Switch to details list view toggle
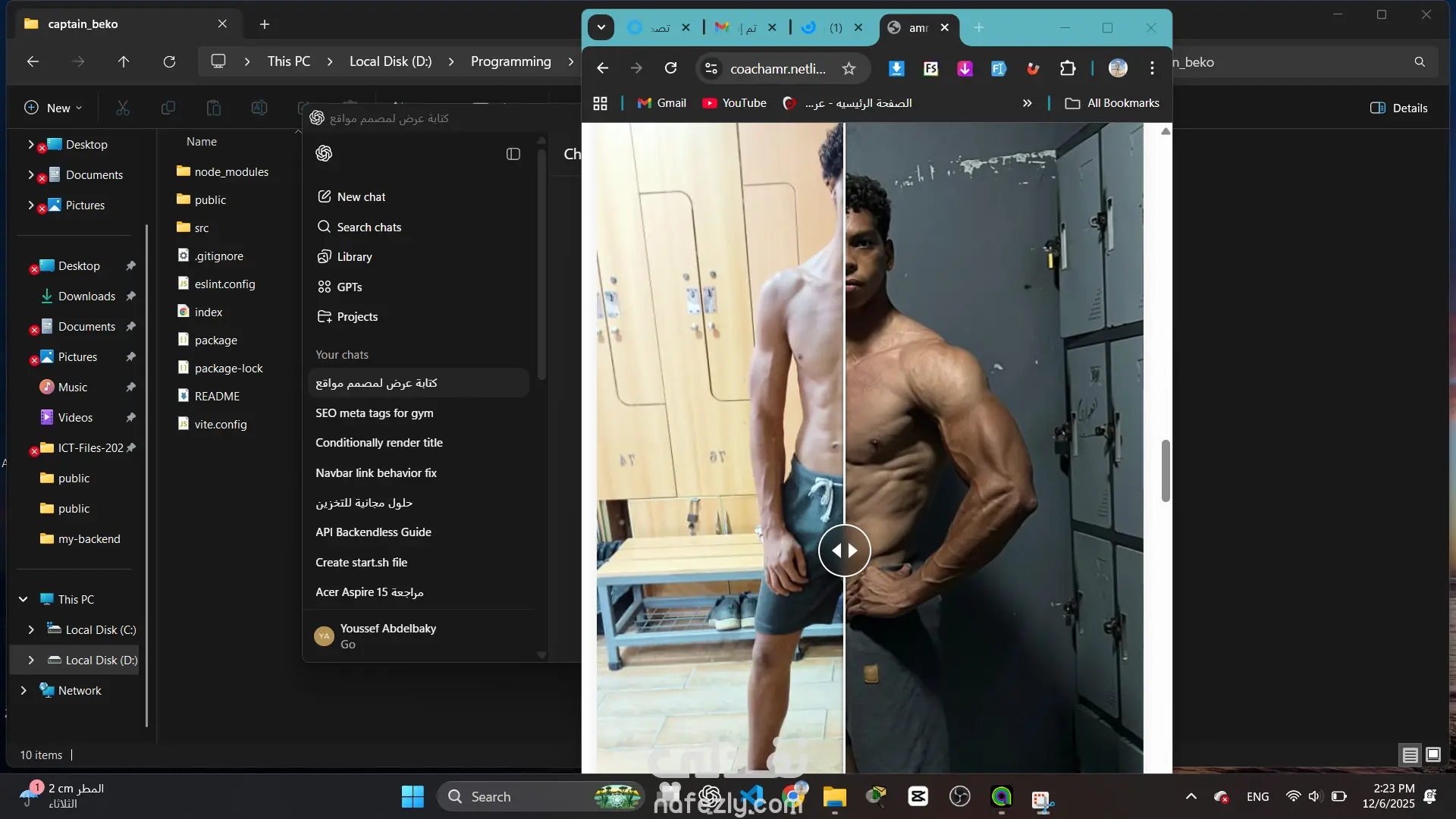 [1410, 755]
